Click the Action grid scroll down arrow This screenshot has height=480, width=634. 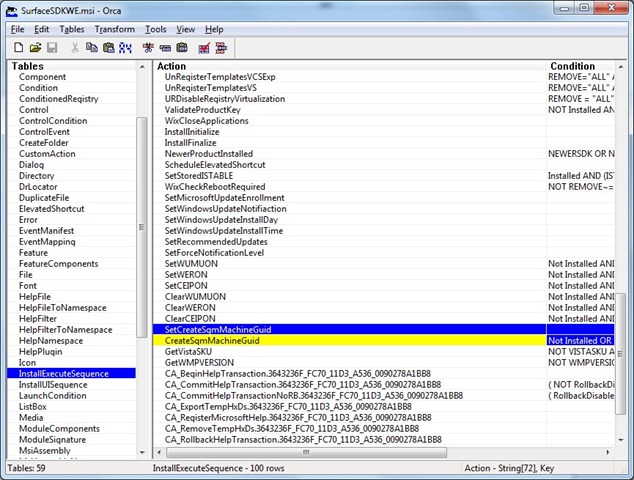tap(621, 440)
